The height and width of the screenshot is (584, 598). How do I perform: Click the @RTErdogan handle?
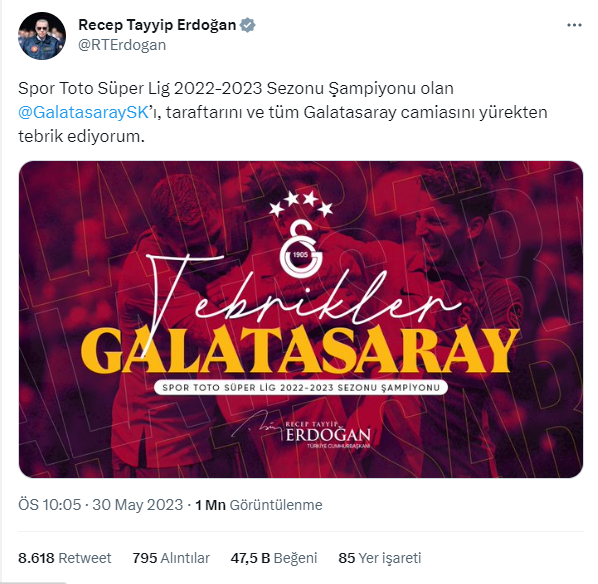coord(122,45)
